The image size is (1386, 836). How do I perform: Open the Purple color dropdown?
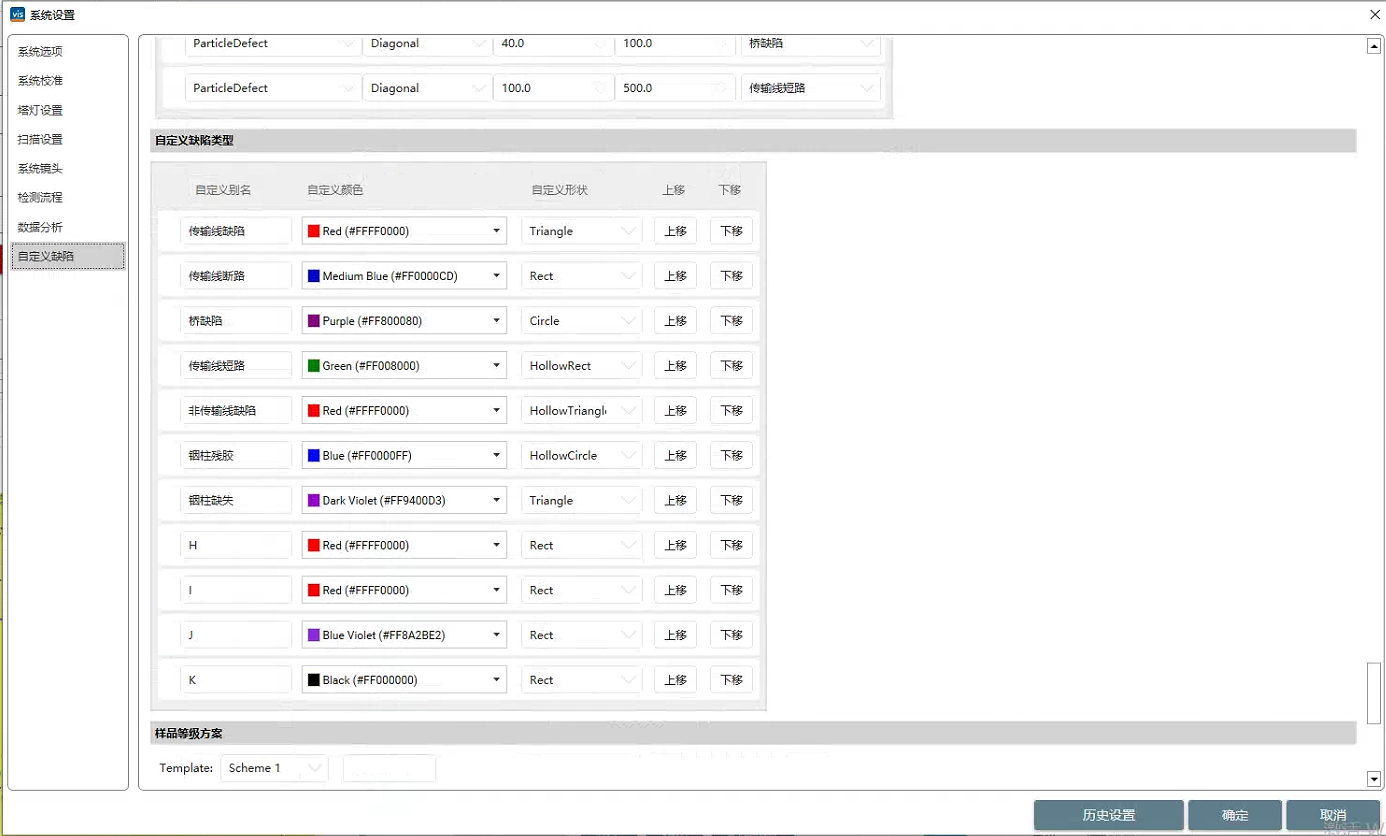click(404, 321)
